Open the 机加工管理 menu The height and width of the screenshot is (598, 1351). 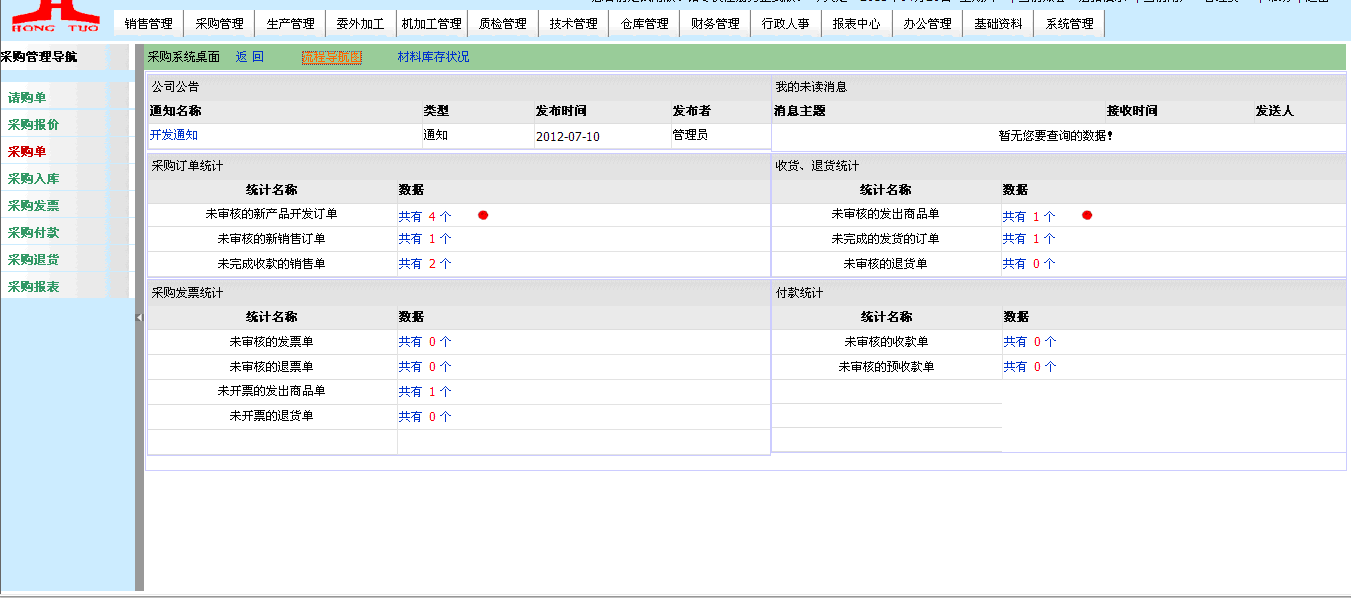pos(432,24)
